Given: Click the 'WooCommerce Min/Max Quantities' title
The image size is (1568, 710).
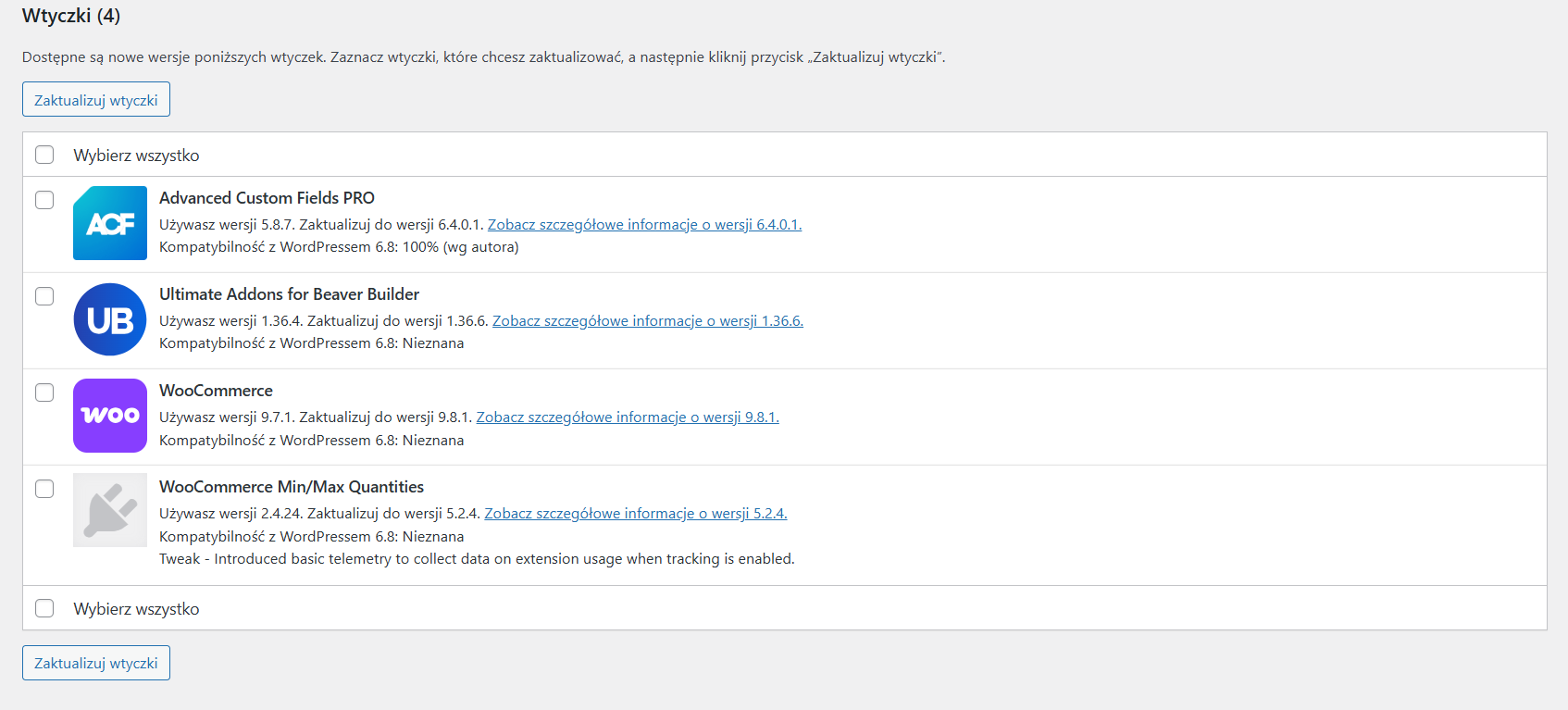Looking at the screenshot, I should (292, 487).
